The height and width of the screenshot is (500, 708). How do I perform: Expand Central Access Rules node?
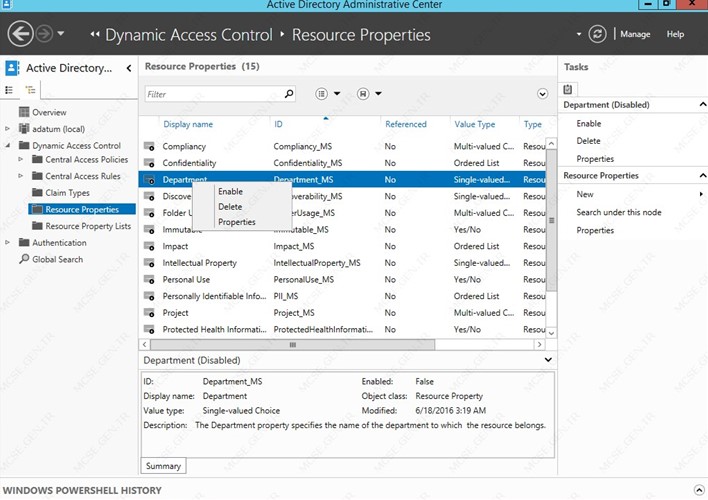coord(20,176)
